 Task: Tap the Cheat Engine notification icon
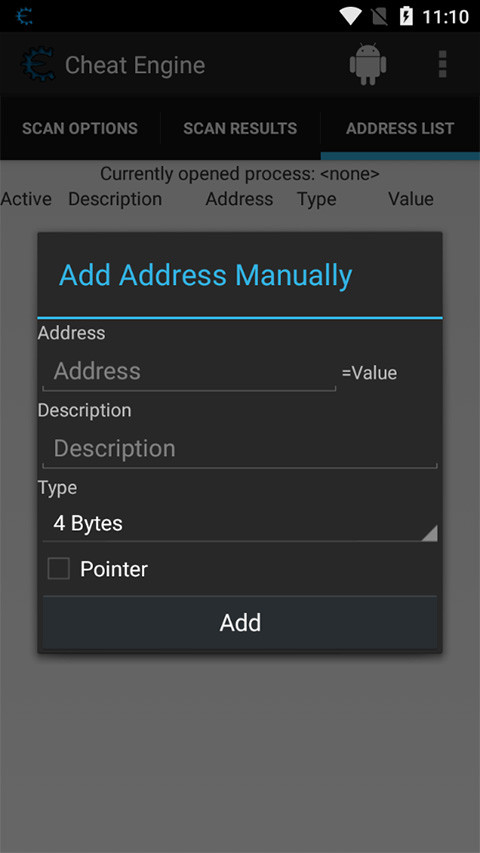click(x=24, y=16)
